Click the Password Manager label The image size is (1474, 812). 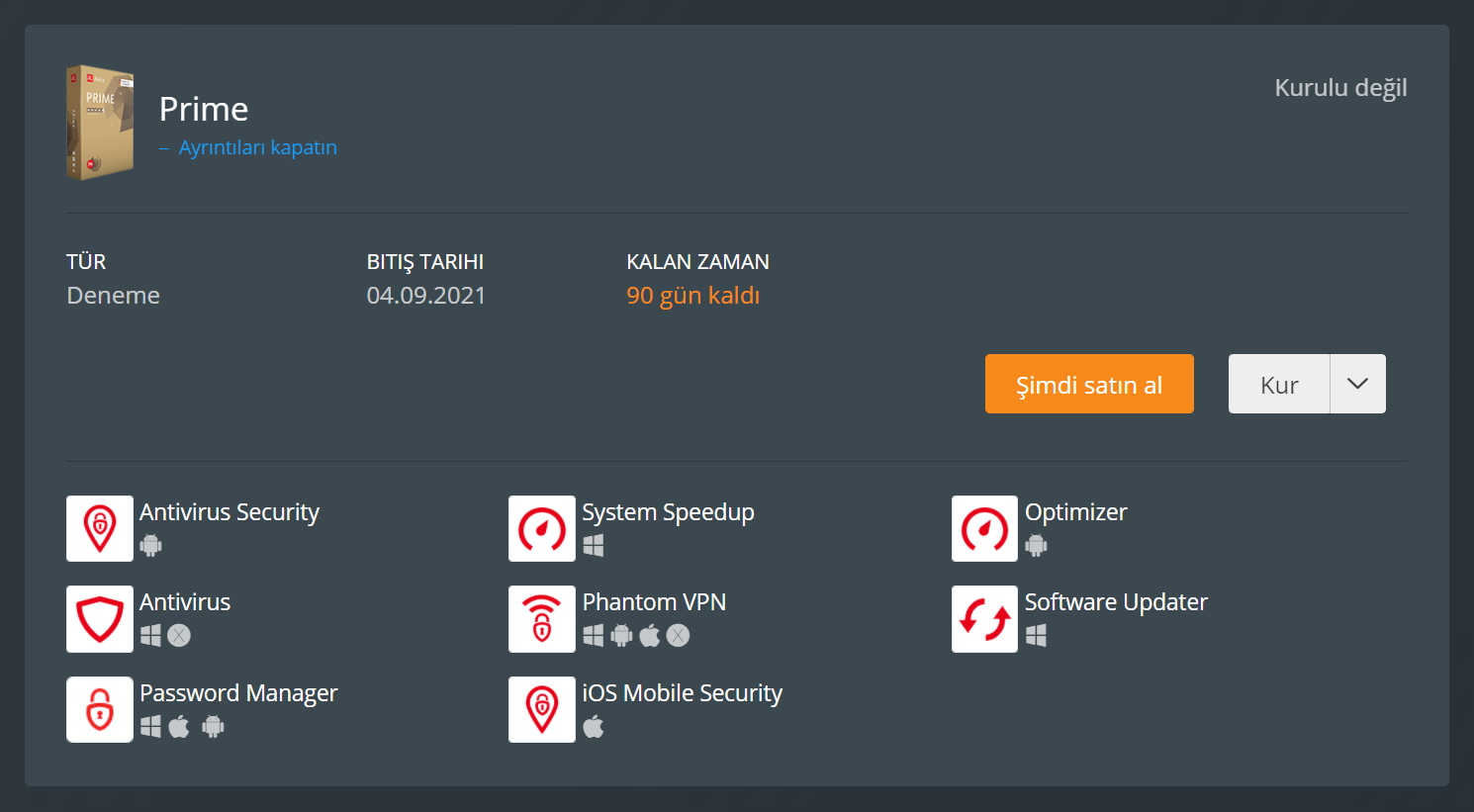tap(238, 693)
